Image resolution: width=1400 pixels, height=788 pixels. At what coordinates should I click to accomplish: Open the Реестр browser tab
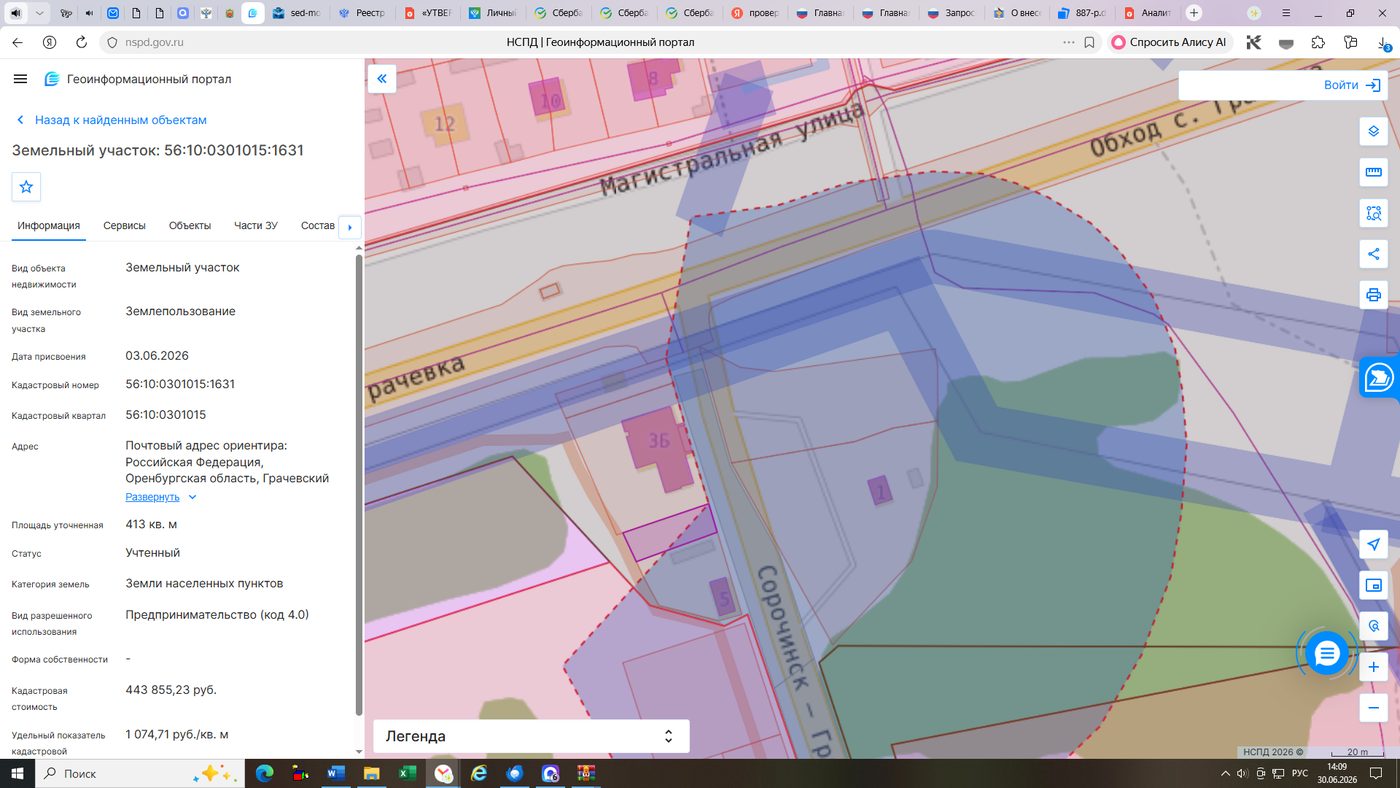click(362, 13)
